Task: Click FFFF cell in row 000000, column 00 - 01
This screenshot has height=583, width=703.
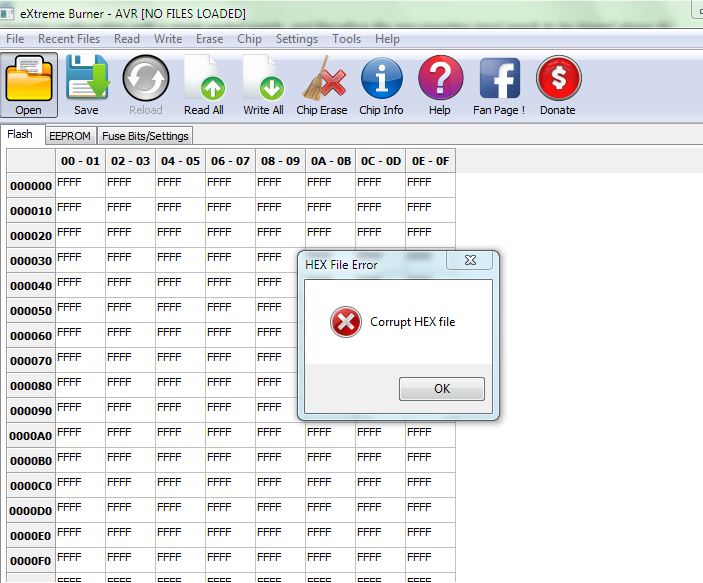Action: point(80,185)
